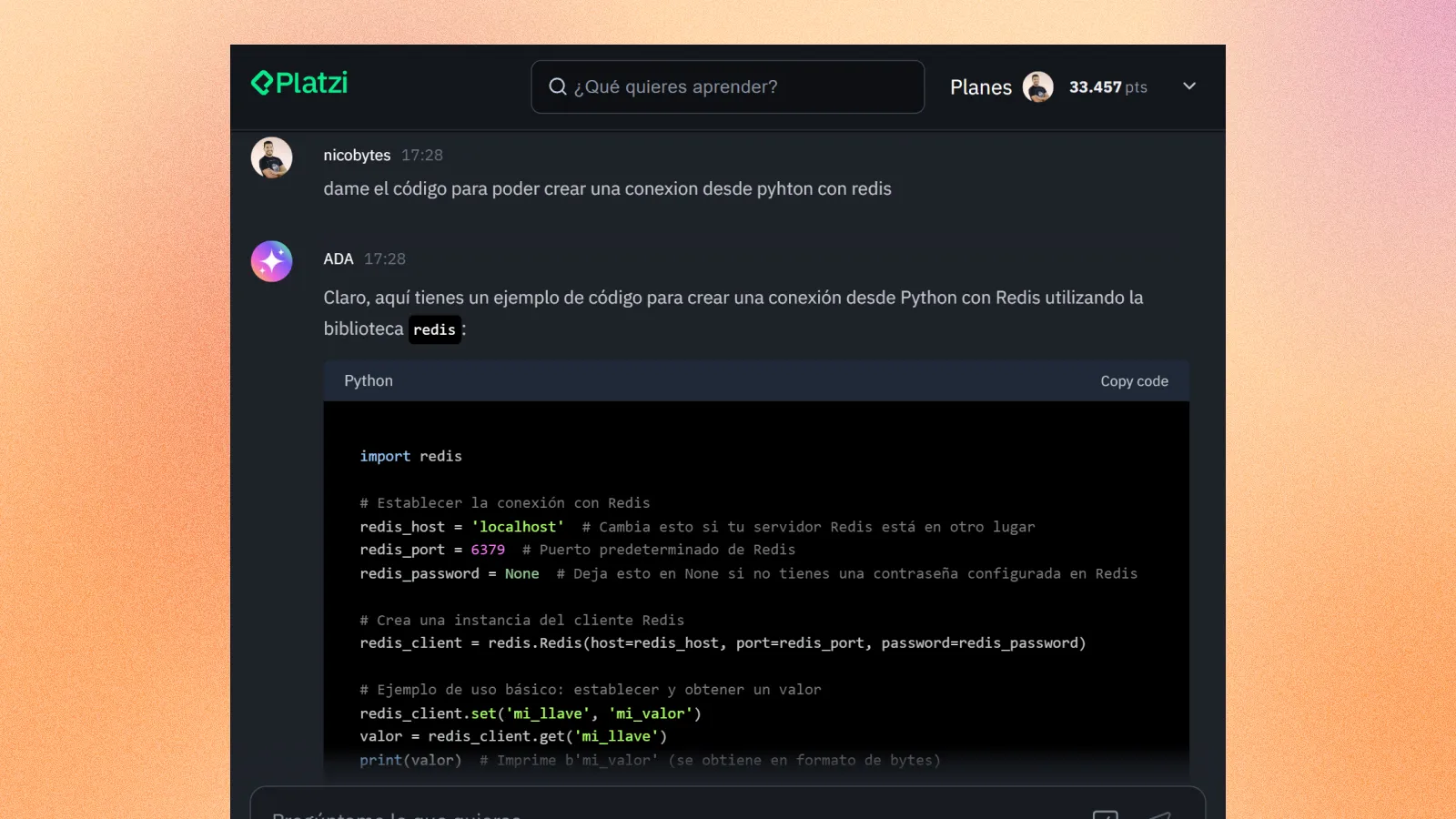Click the 'import redis' code line
Image resolution: width=1456 pixels, height=819 pixels.
click(410, 456)
